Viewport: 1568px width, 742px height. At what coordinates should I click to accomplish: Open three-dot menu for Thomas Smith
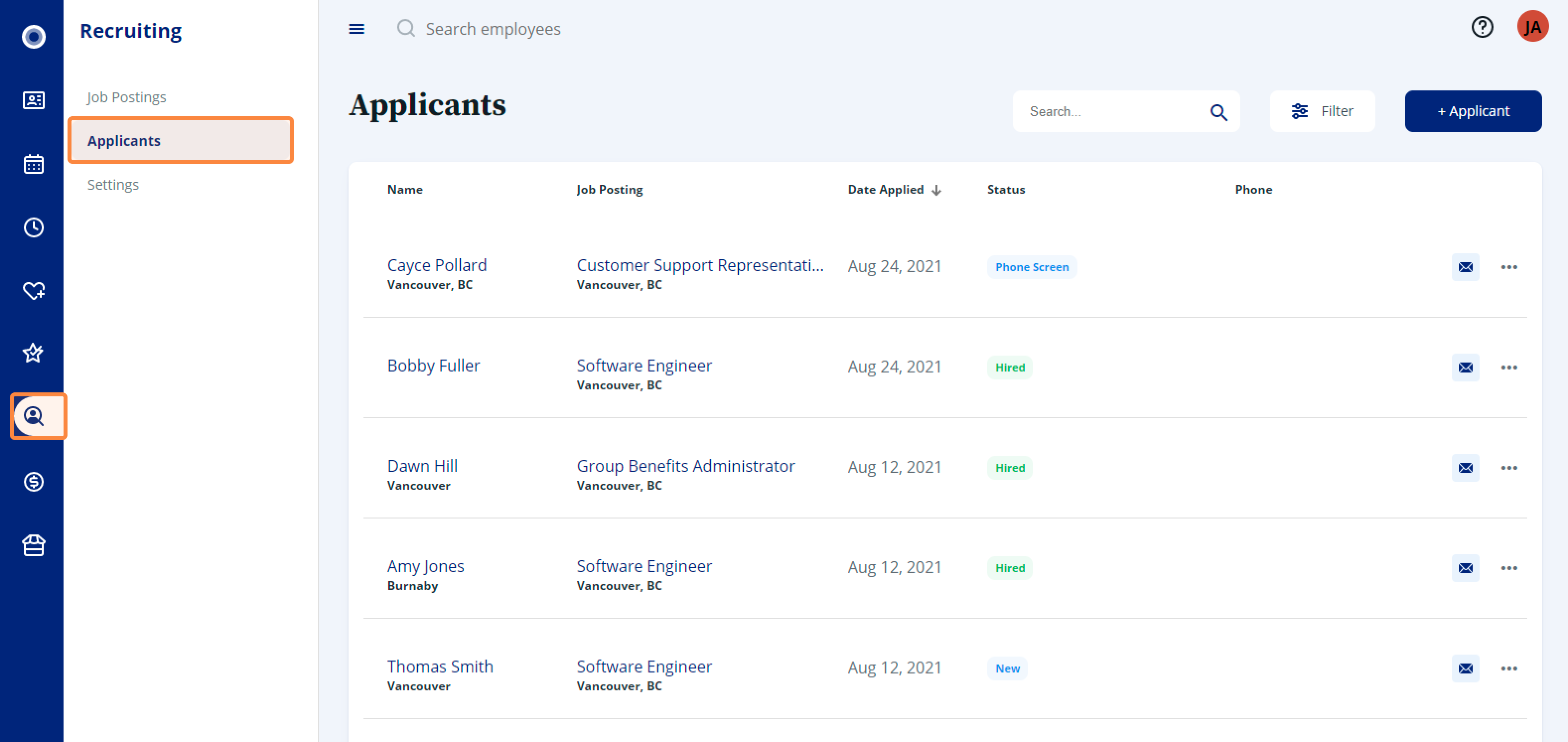coord(1508,668)
